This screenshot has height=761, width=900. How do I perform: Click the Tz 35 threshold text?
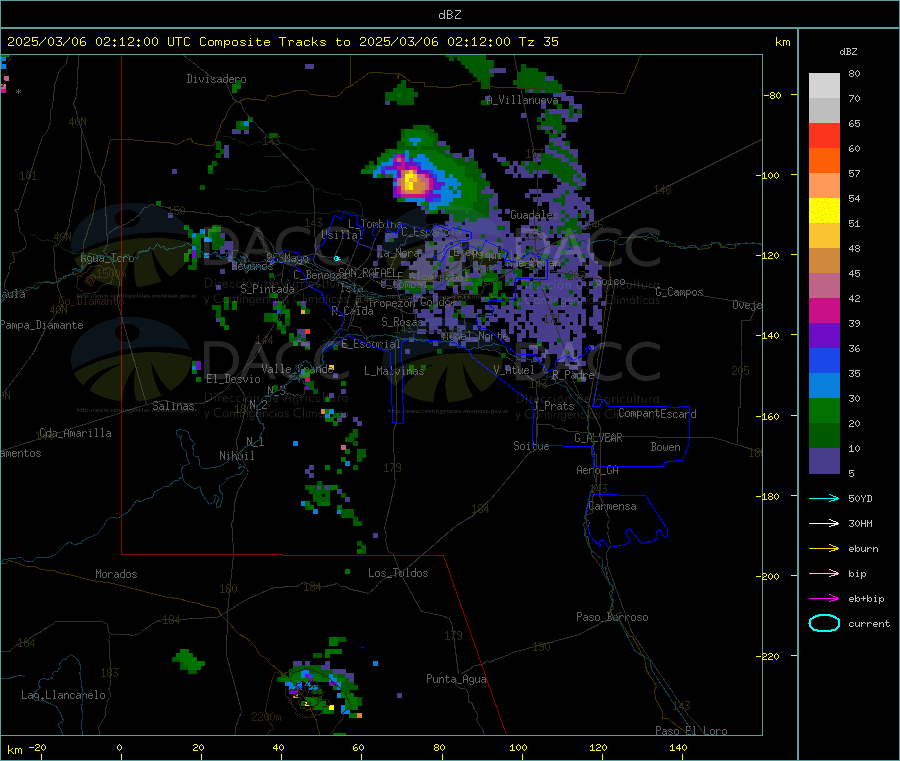[x=538, y=41]
